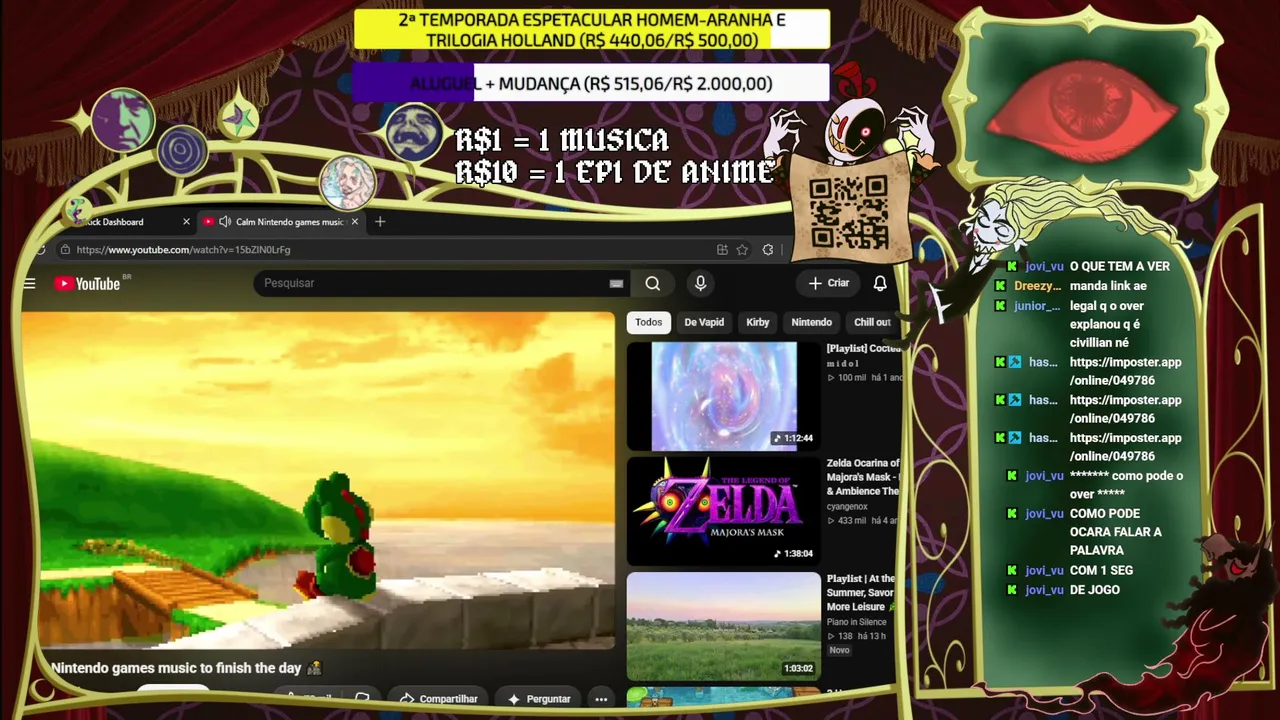Open the Cocteau playlist thumbnail
Viewport: 1280px width, 720px height.
724,396
